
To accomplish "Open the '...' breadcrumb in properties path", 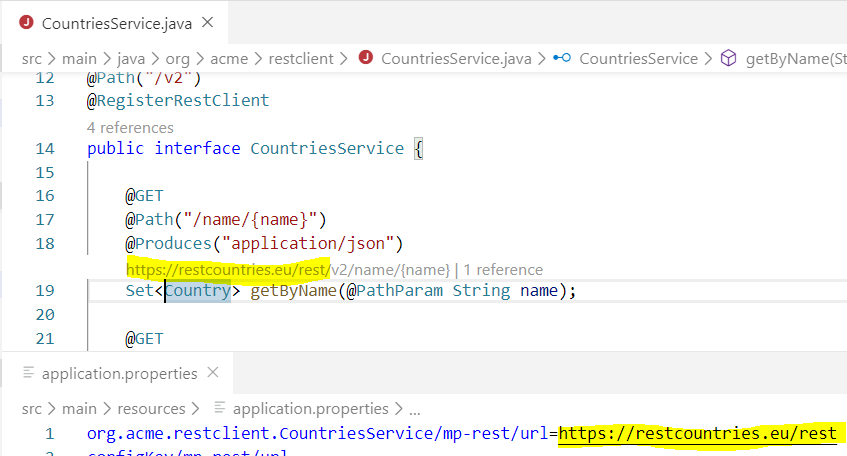I will (x=415, y=410).
